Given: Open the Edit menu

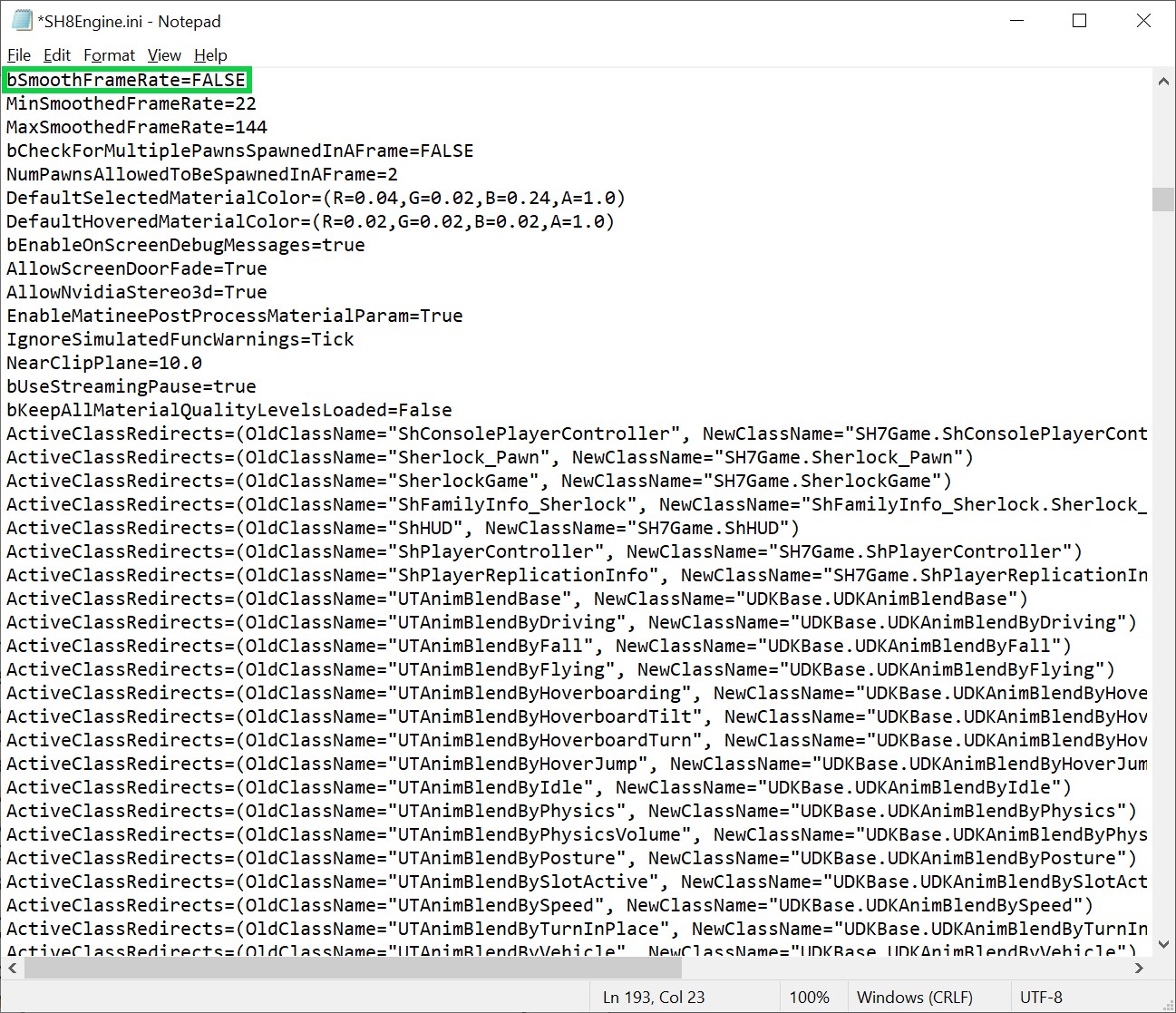Looking at the screenshot, I should click(x=57, y=55).
